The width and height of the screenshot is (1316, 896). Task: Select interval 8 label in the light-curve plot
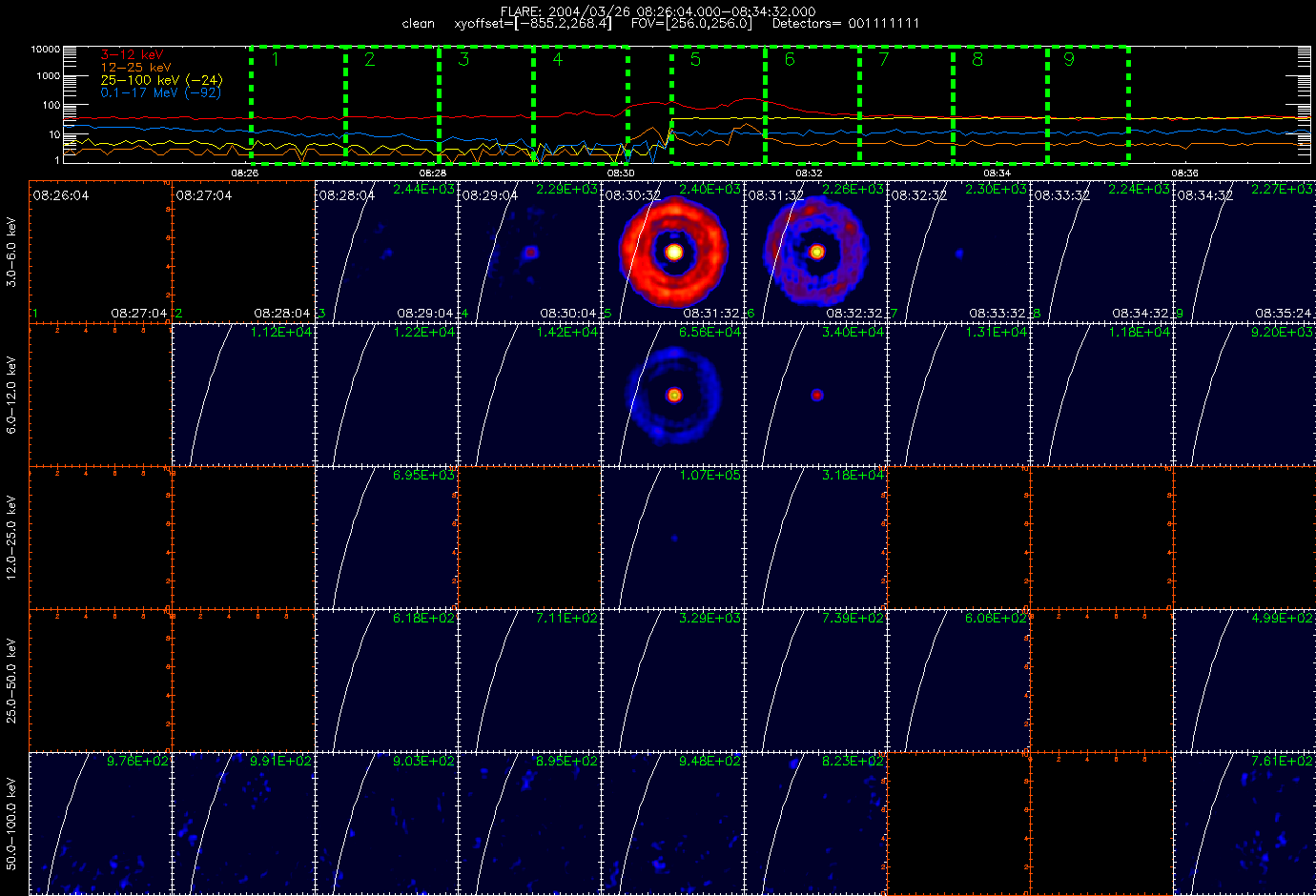[977, 59]
